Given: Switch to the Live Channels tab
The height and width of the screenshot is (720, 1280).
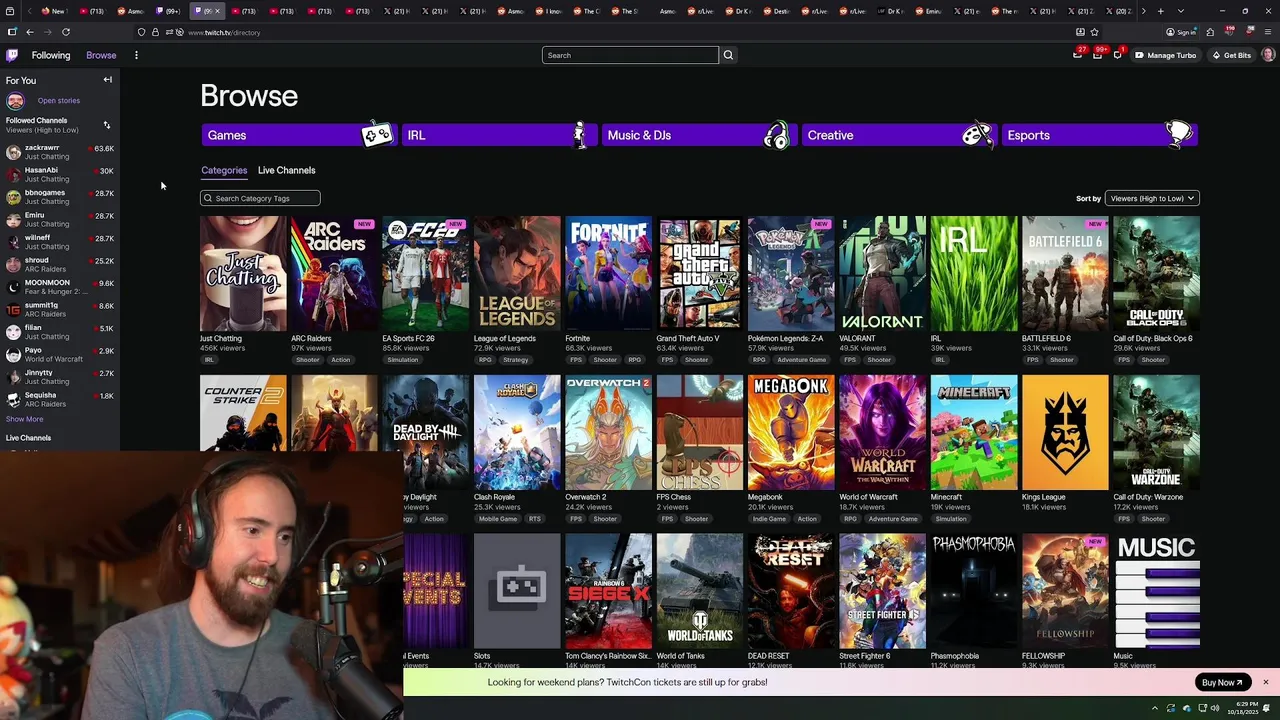Looking at the screenshot, I should point(286,170).
